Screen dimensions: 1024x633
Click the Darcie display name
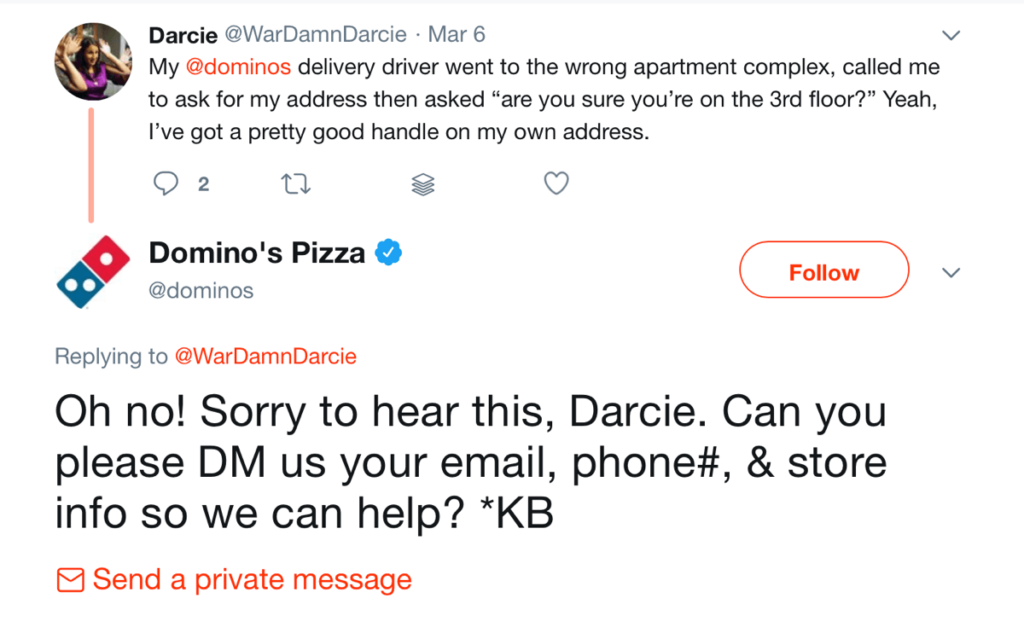(x=183, y=35)
